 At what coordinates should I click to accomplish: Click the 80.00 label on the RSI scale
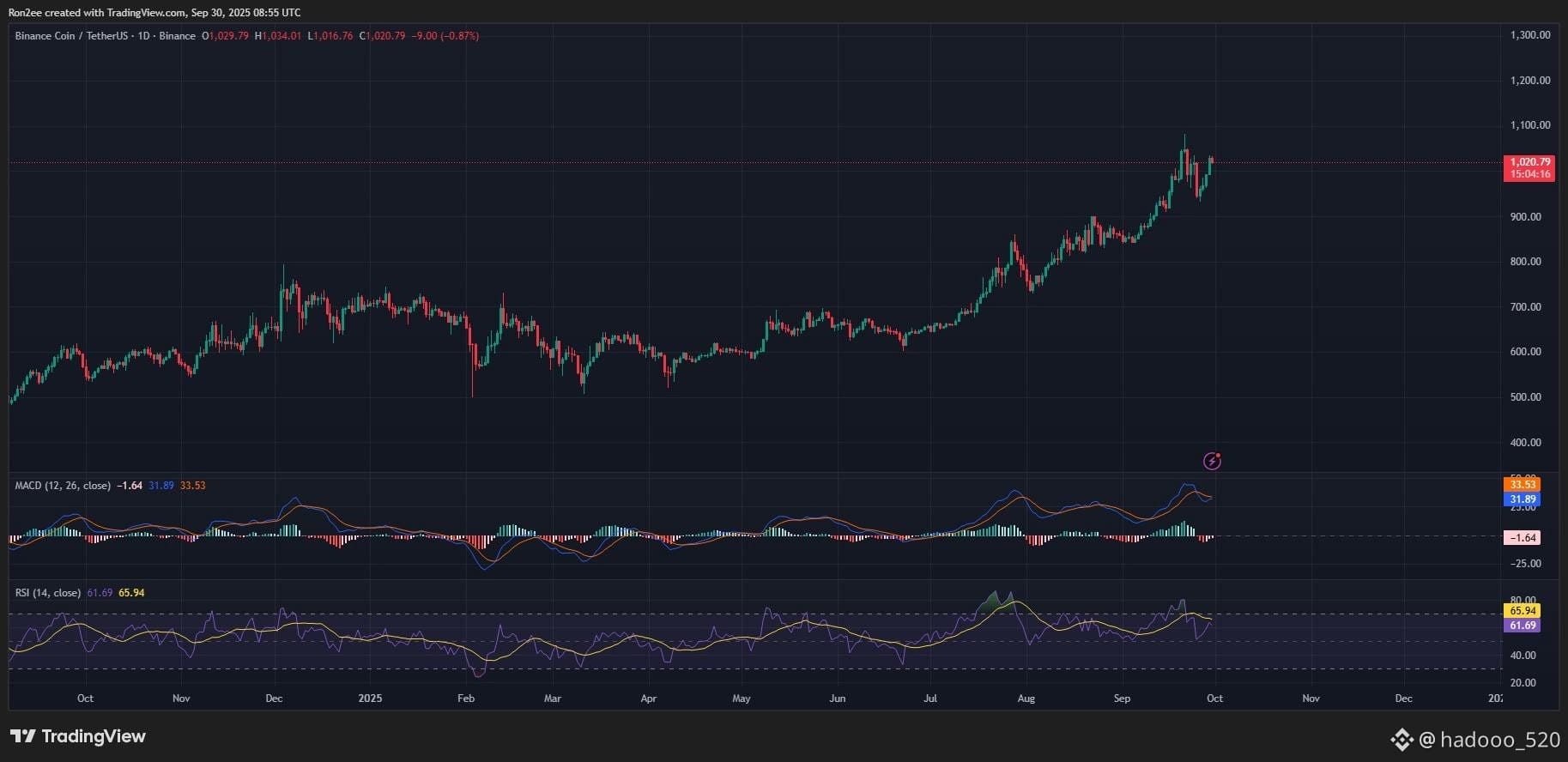pyautogui.click(x=1523, y=601)
